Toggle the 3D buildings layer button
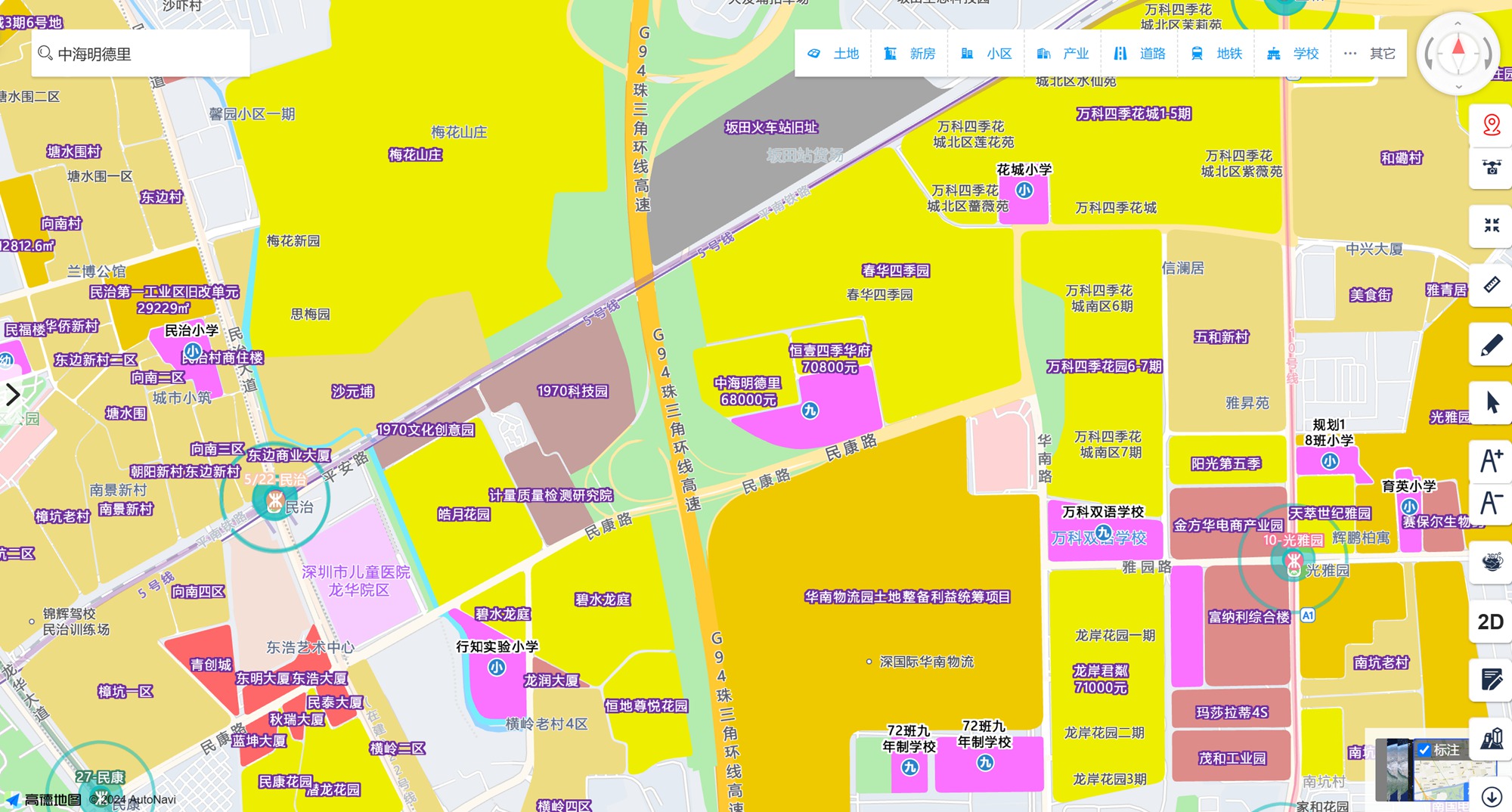Image resolution: width=1512 pixels, height=812 pixels. [x=1491, y=738]
